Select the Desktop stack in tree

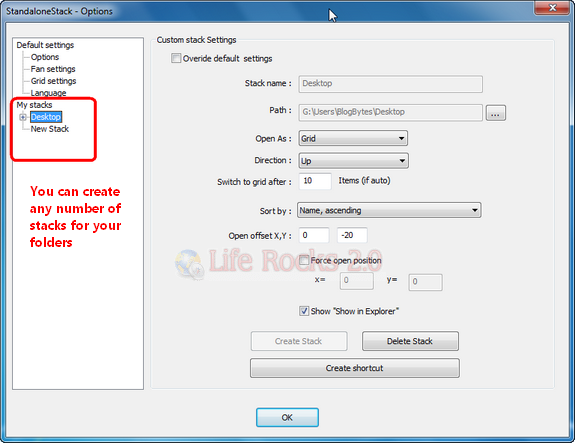pyautogui.click(x=46, y=117)
